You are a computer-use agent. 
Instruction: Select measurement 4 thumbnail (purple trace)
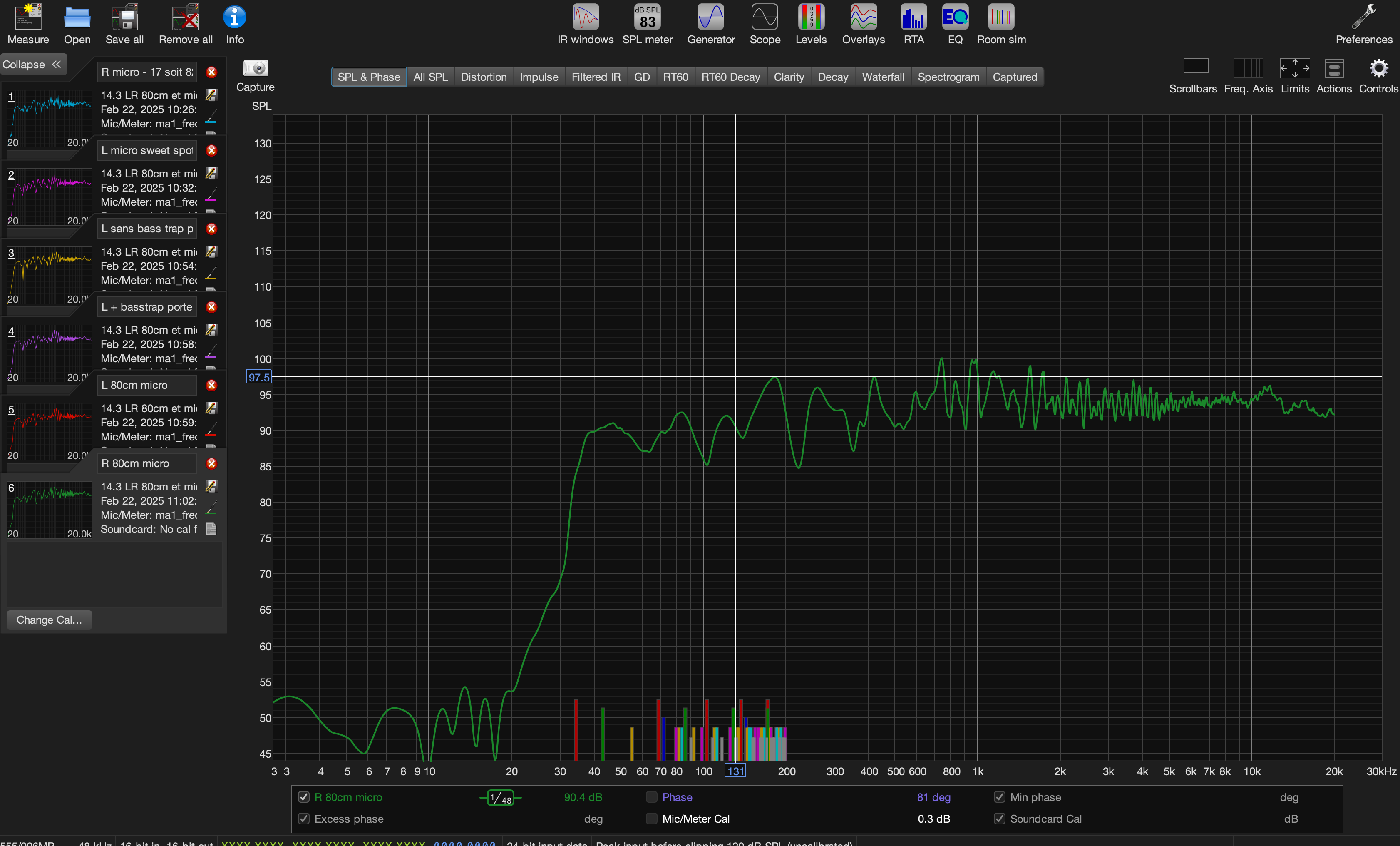pyautogui.click(x=50, y=353)
